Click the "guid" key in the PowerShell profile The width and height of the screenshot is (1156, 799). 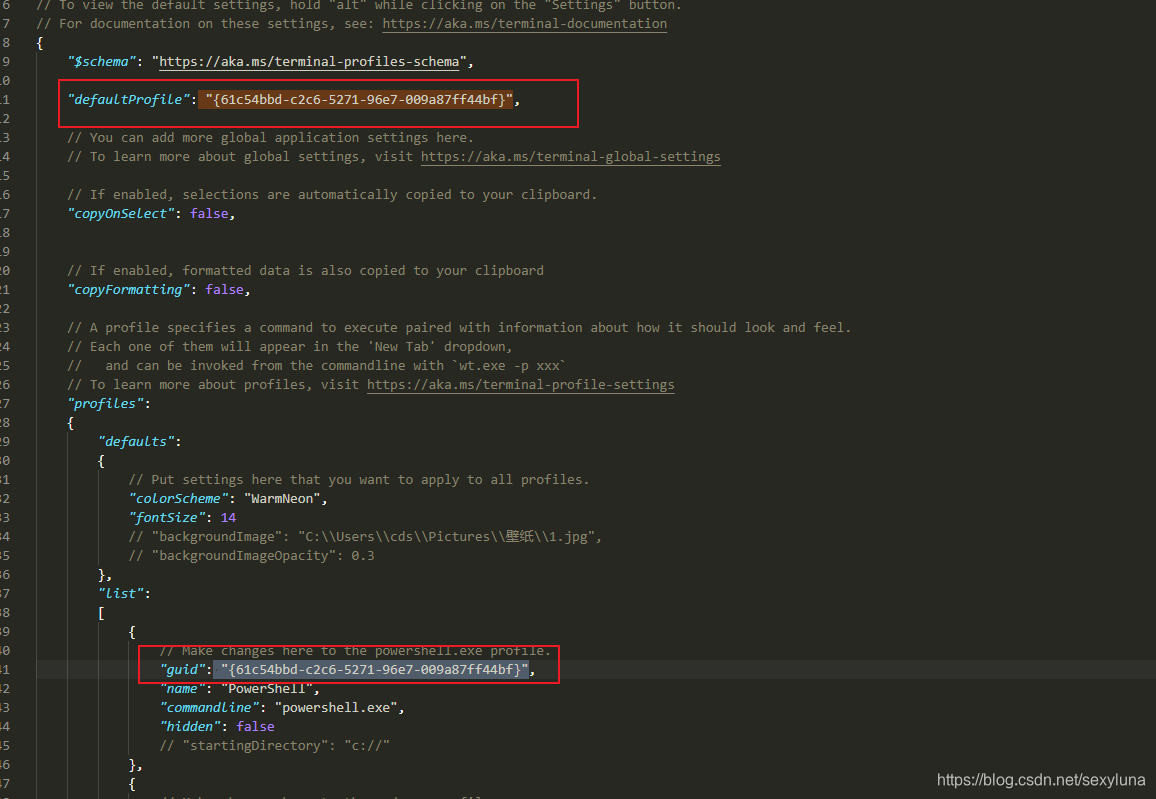[x=182, y=670]
